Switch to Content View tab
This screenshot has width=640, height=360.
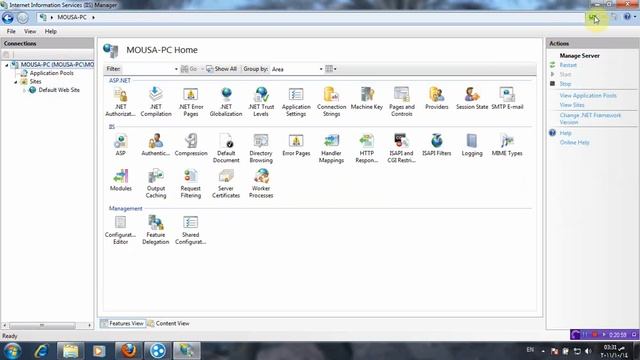(x=169, y=323)
